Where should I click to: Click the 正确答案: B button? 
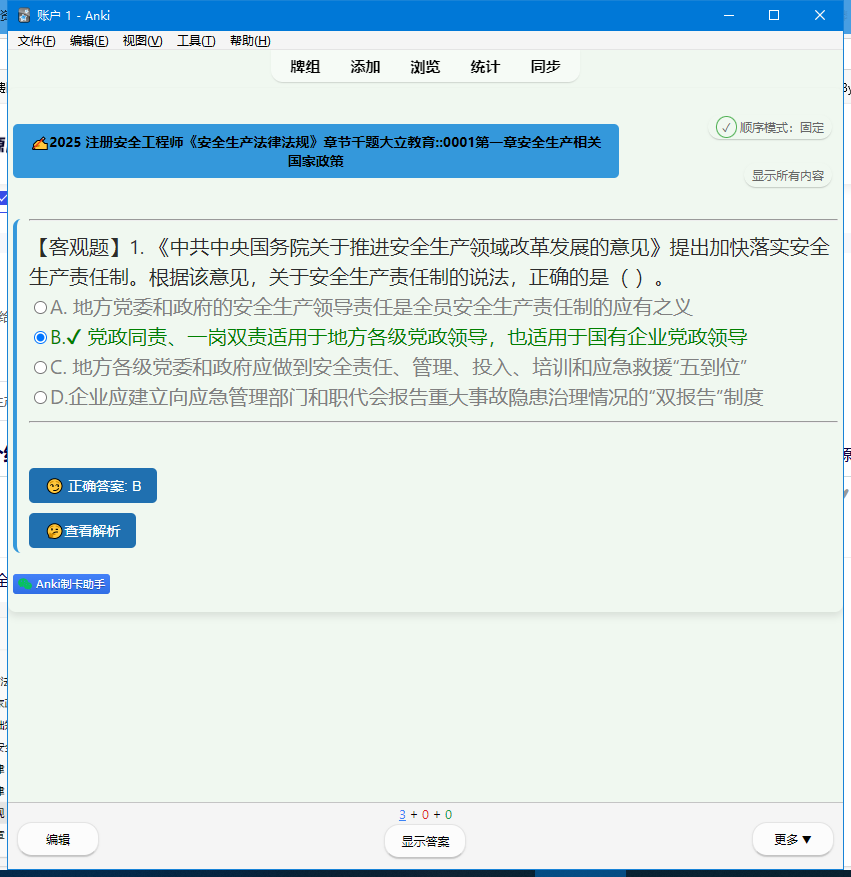[93, 485]
